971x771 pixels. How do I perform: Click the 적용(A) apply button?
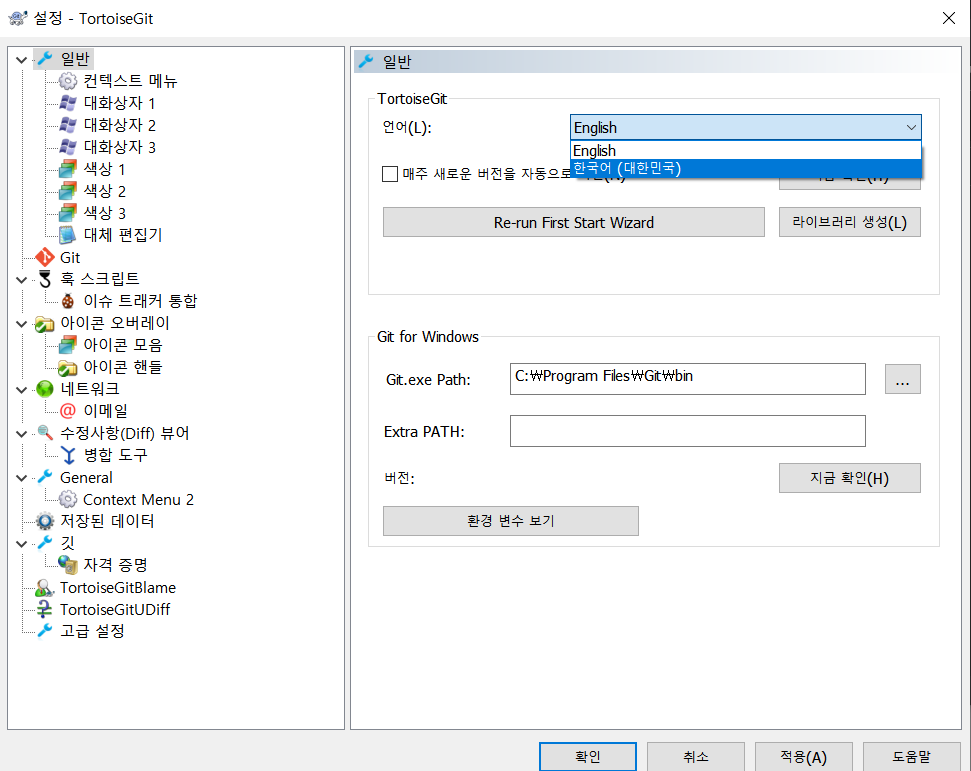point(804,757)
